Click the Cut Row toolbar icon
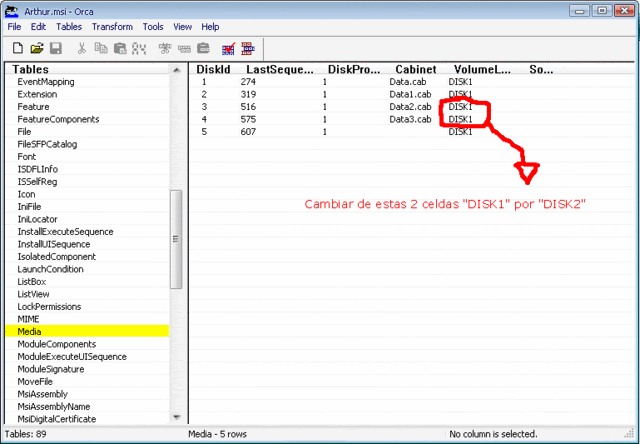 point(165,48)
